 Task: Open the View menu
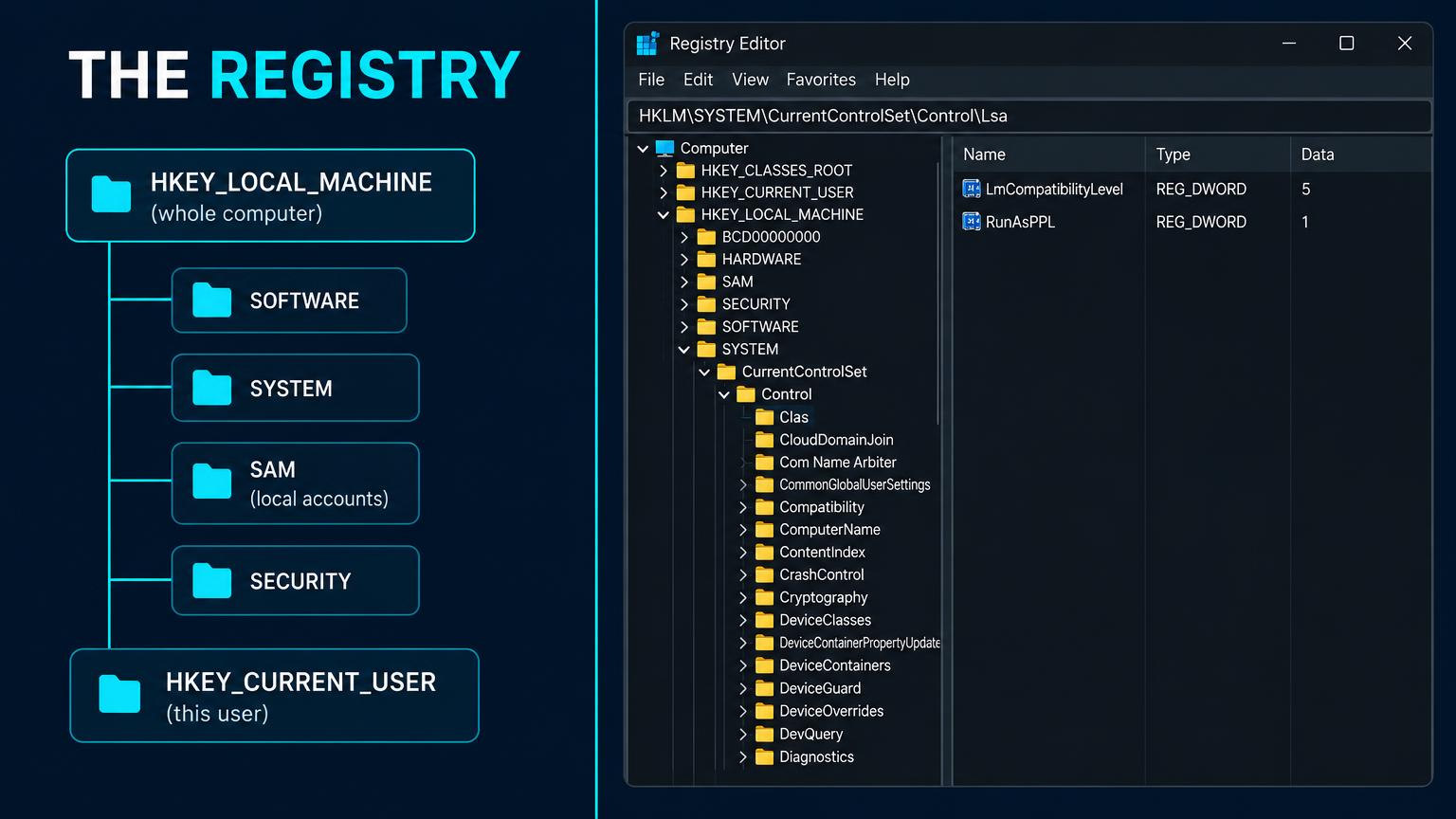(x=750, y=80)
